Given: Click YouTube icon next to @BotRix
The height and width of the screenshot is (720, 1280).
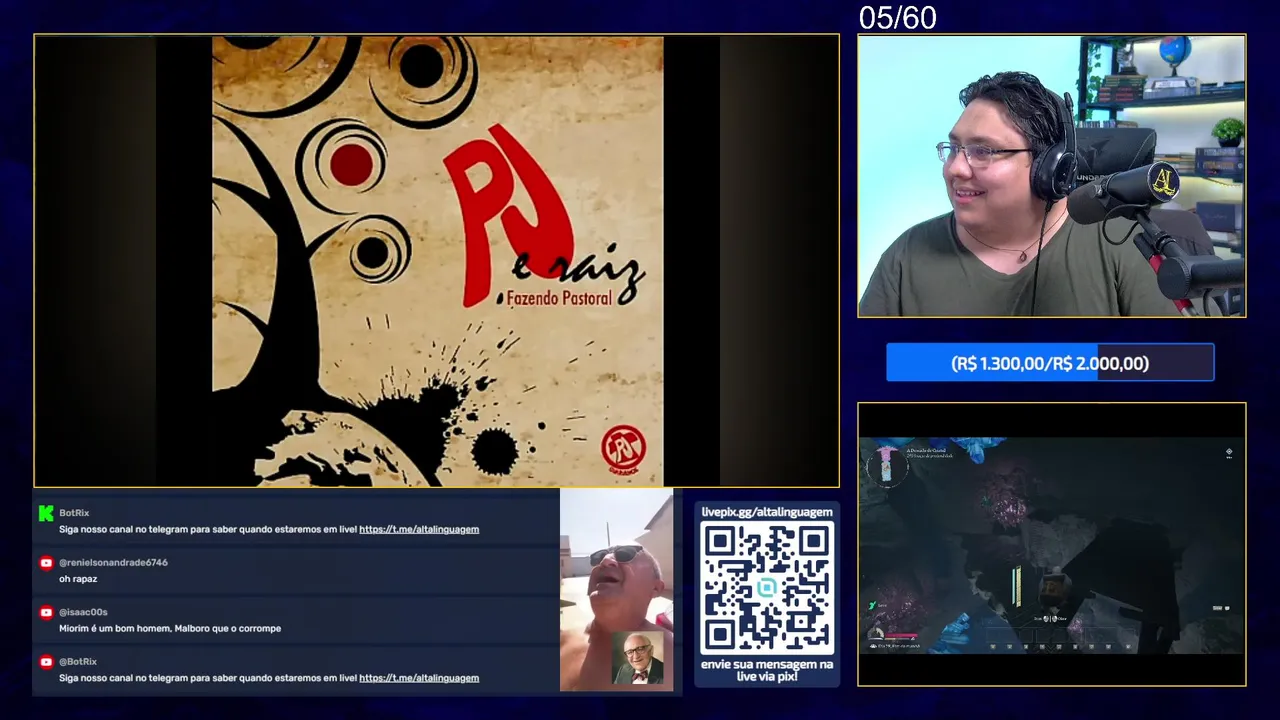Looking at the screenshot, I should pos(46,662).
